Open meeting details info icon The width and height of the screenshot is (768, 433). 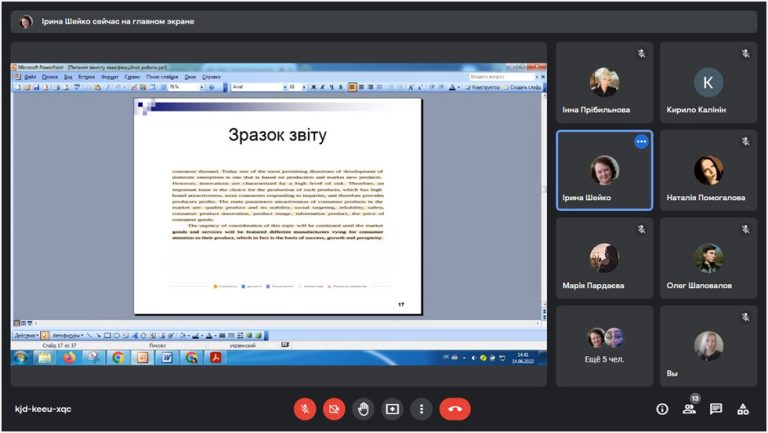coord(662,409)
